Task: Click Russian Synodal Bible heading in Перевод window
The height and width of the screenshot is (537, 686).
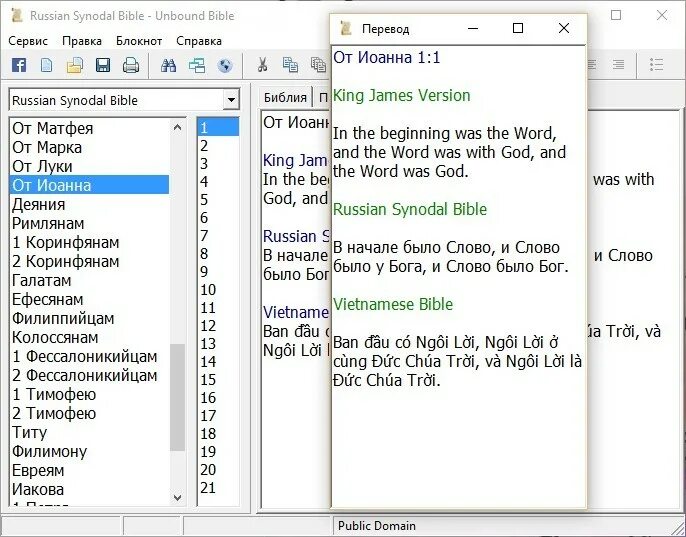Action: coord(410,209)
